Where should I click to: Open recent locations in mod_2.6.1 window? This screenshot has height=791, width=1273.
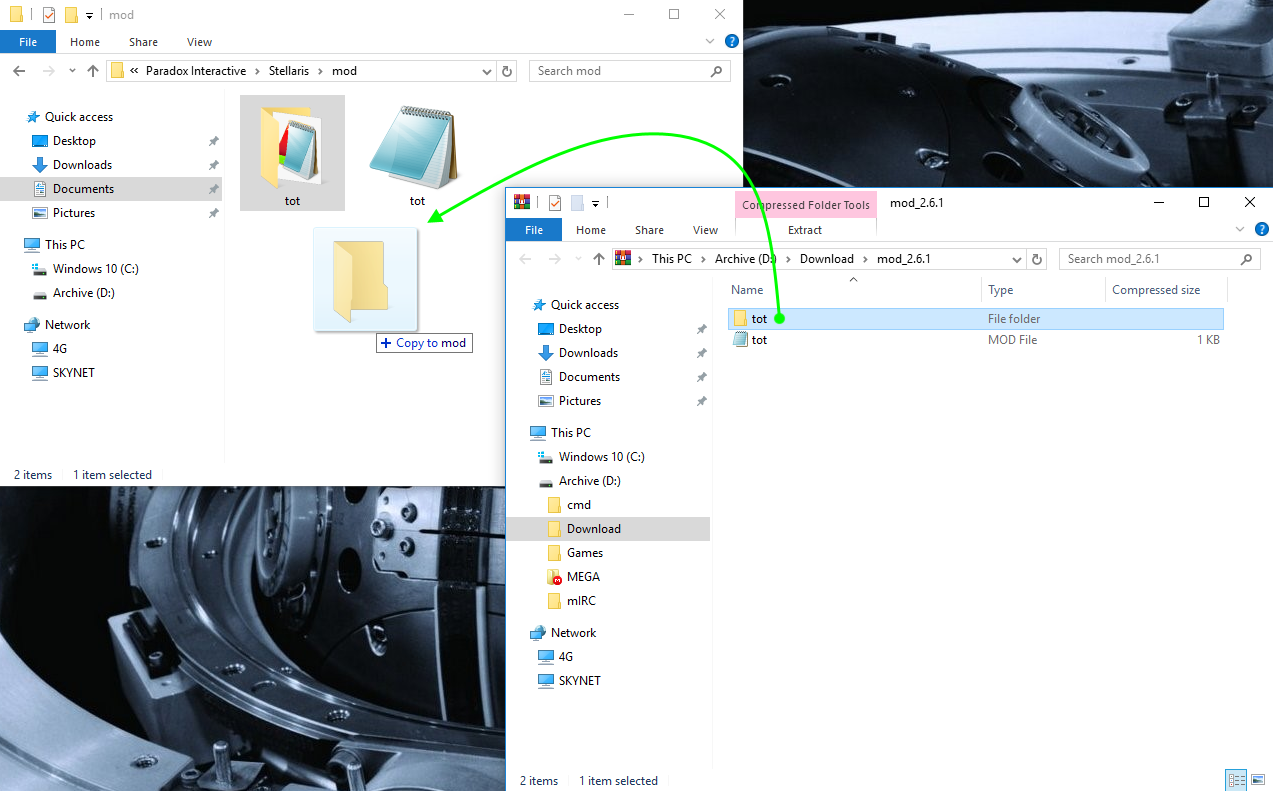point(579,259)
